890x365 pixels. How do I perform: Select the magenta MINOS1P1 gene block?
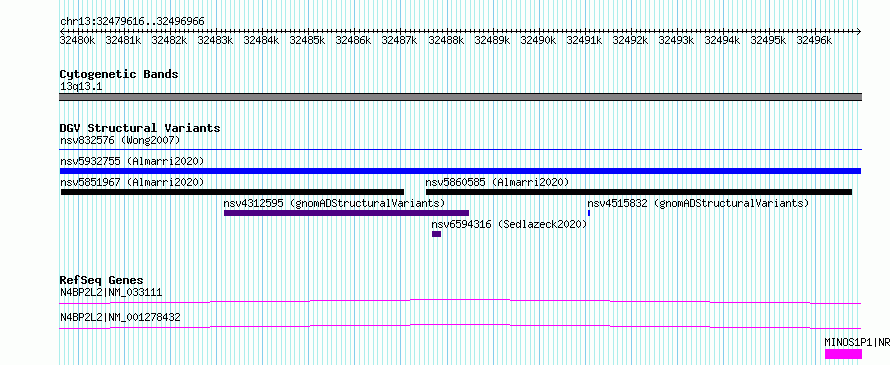point(843,354)
